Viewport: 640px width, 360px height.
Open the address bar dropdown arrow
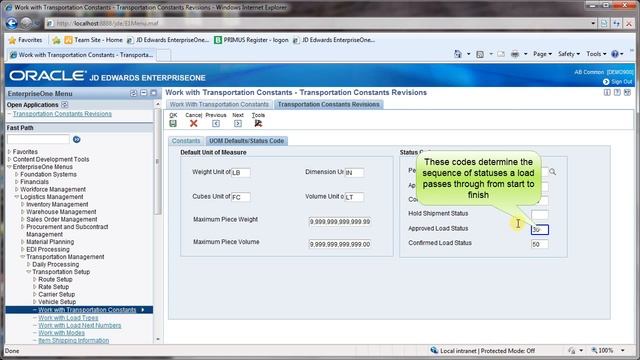[x=593, y=23]
